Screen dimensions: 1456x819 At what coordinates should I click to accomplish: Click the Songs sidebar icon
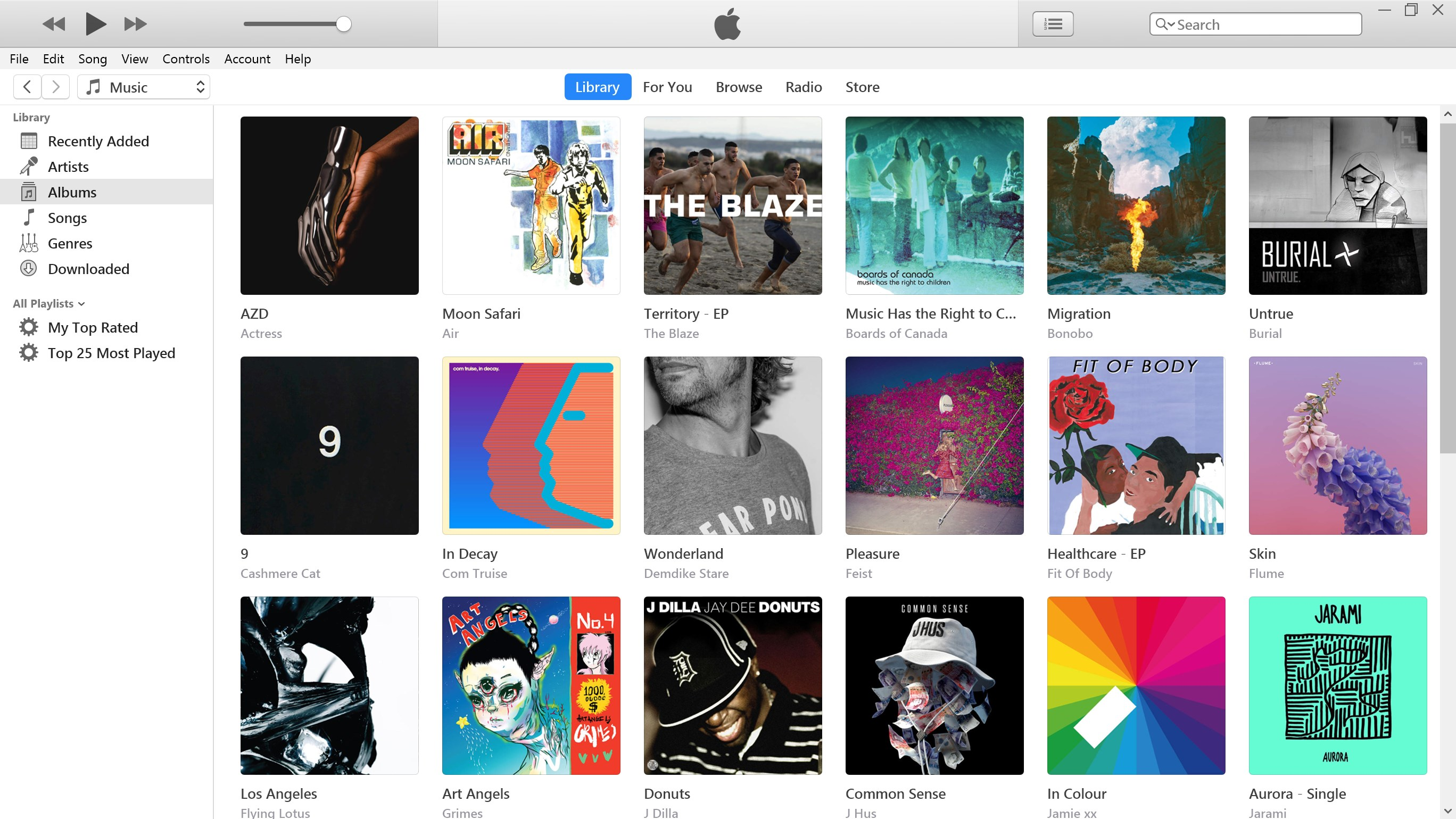pos(30,218)
